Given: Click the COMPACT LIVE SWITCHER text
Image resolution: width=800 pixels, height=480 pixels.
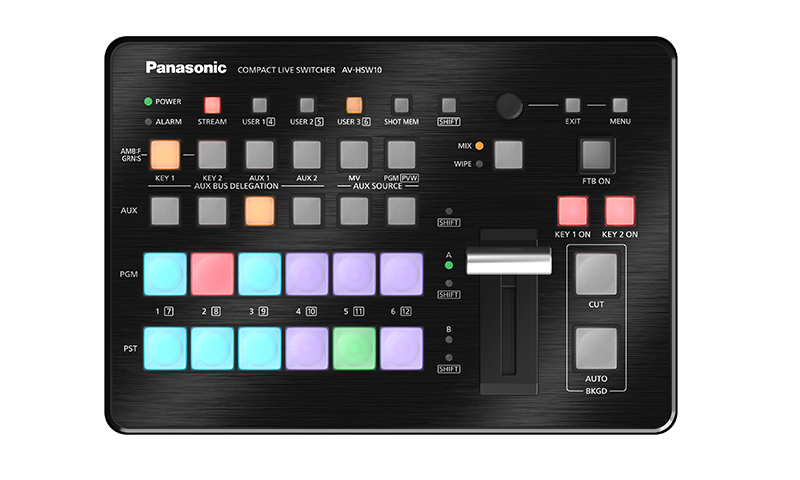Looking at the screenshot, I should [286, 70].
